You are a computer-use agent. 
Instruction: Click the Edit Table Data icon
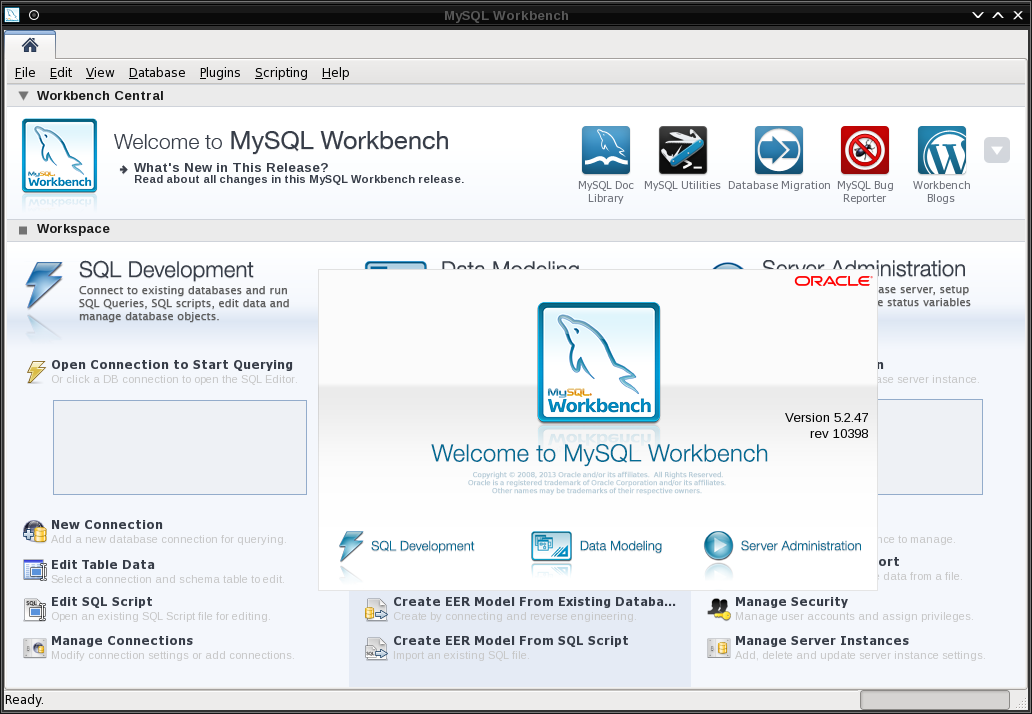click(x=35, y=570)
